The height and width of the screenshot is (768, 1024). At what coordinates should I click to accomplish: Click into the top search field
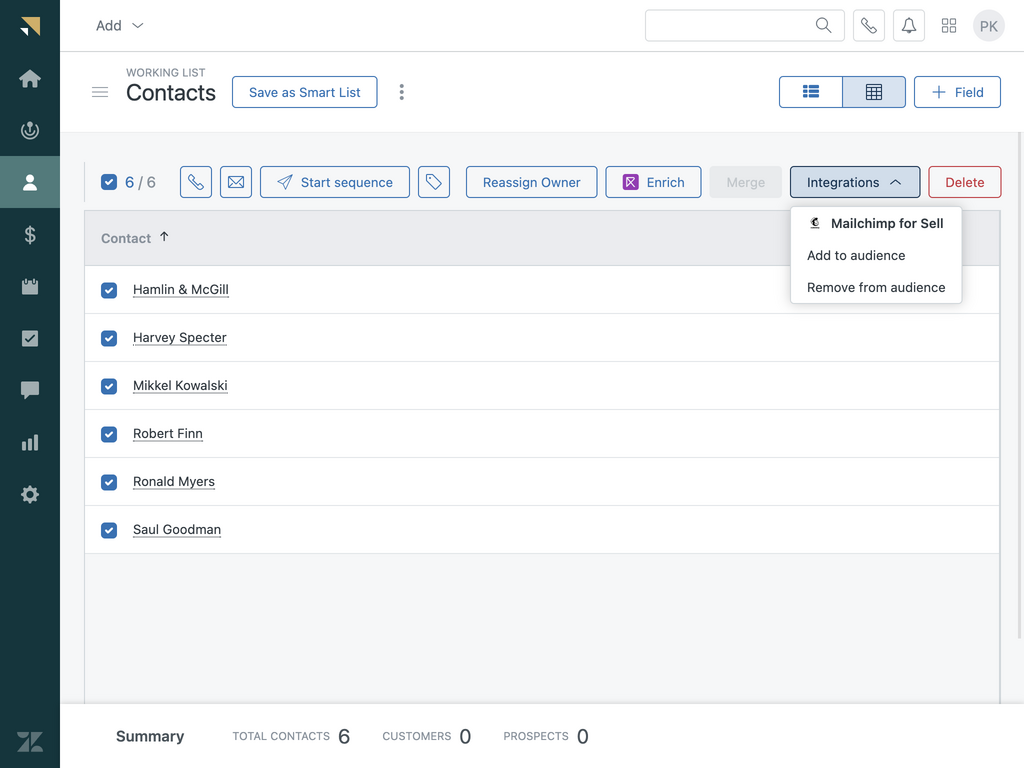click(740, 25)
